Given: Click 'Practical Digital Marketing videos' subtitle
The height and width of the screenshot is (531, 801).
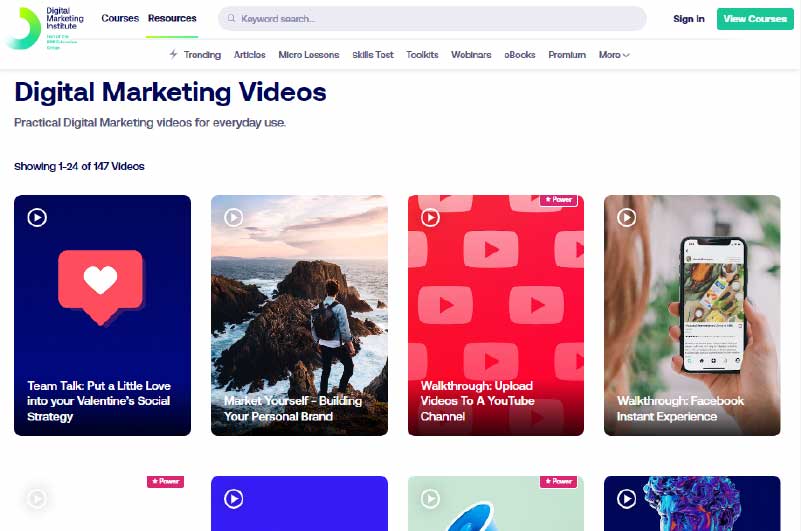Looking at the screenshot, I should pyautogui.click(x=150, y=123).
